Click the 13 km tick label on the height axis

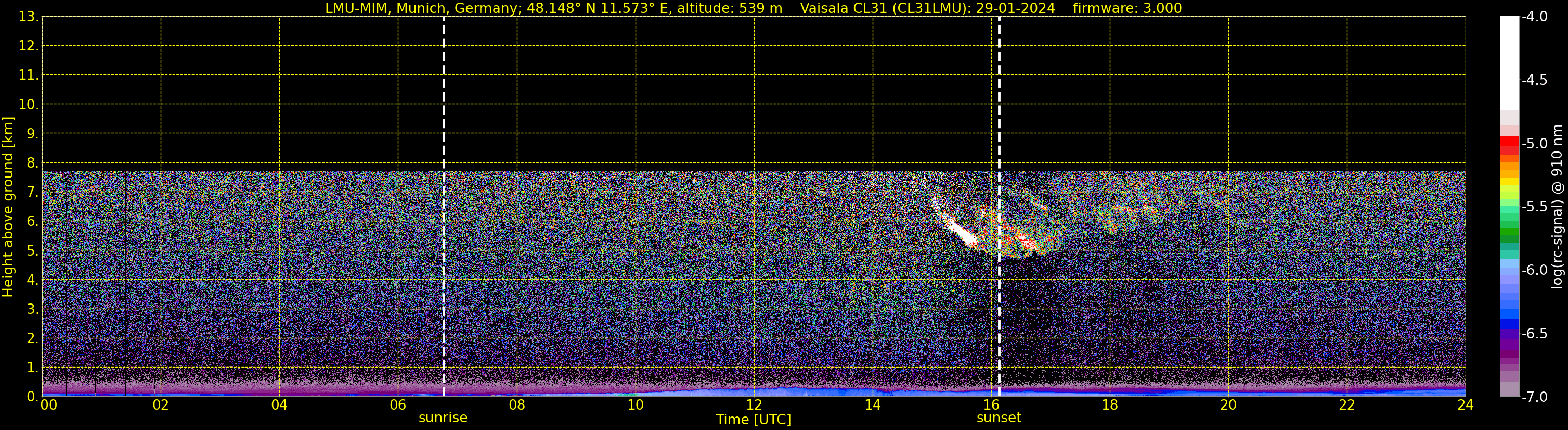pyautogui.click(x=28, y=17)
